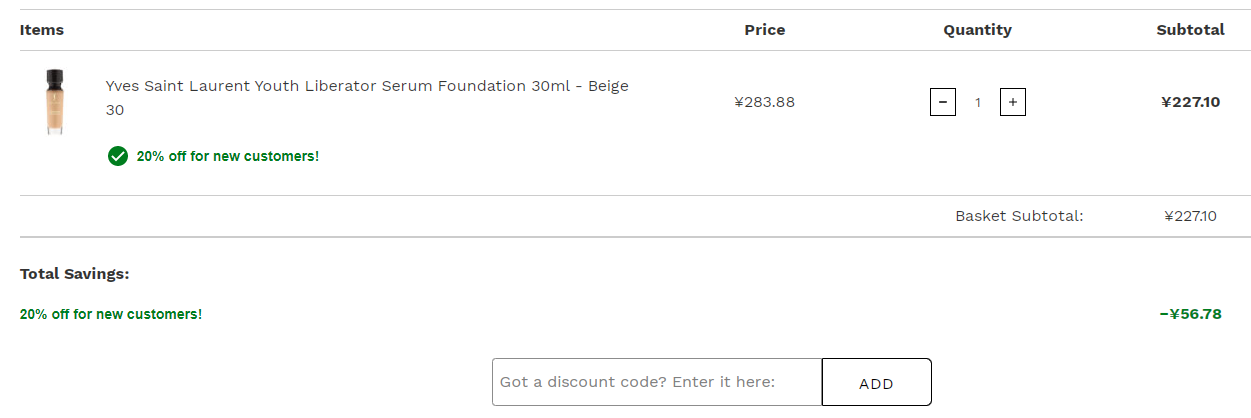
Task: Click the Total Savings 20% off label
Action: pyautogui.click(x=111, y=314)
